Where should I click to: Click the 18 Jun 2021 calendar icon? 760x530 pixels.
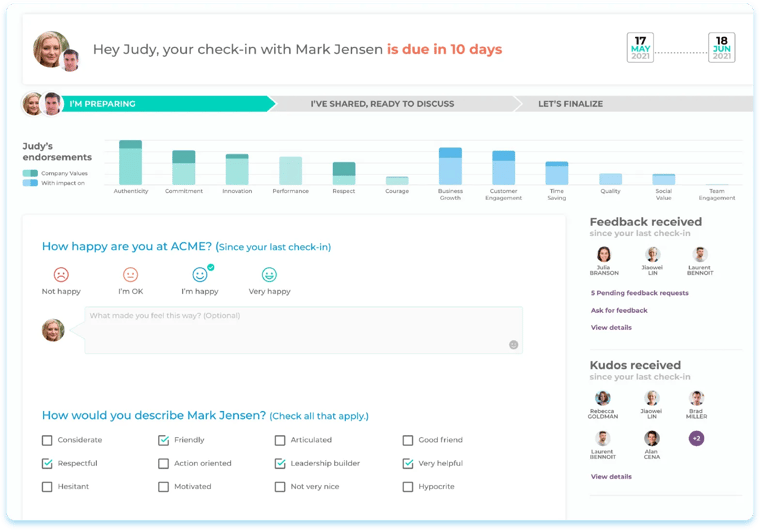pyautogui.click(x=722, y=48)
